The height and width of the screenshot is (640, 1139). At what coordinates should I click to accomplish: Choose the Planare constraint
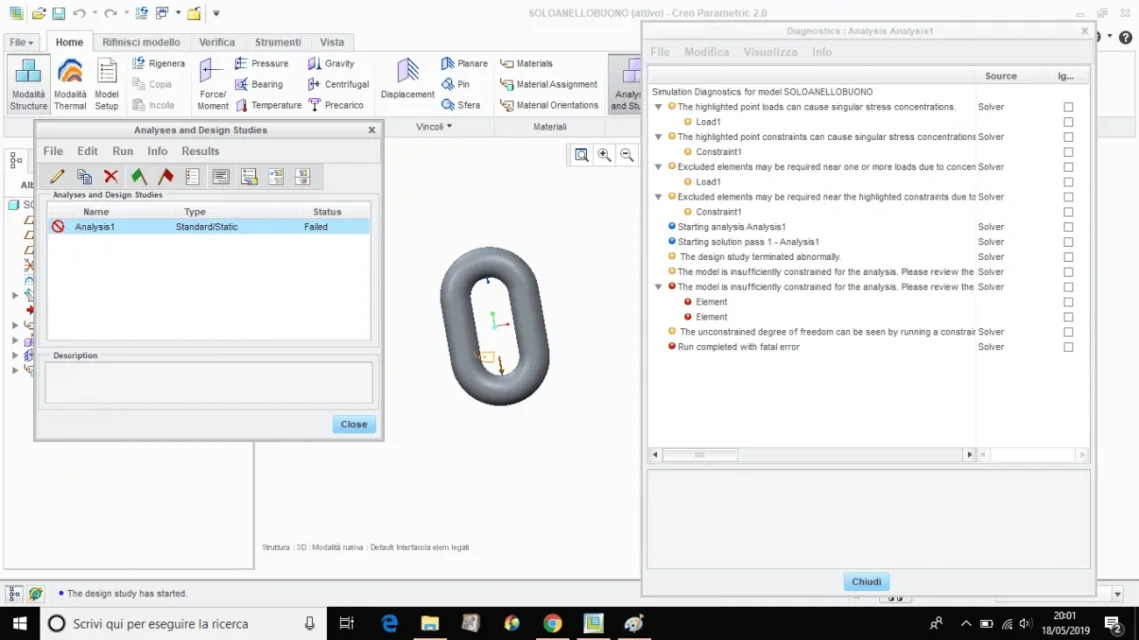click(x=464, y=63)
